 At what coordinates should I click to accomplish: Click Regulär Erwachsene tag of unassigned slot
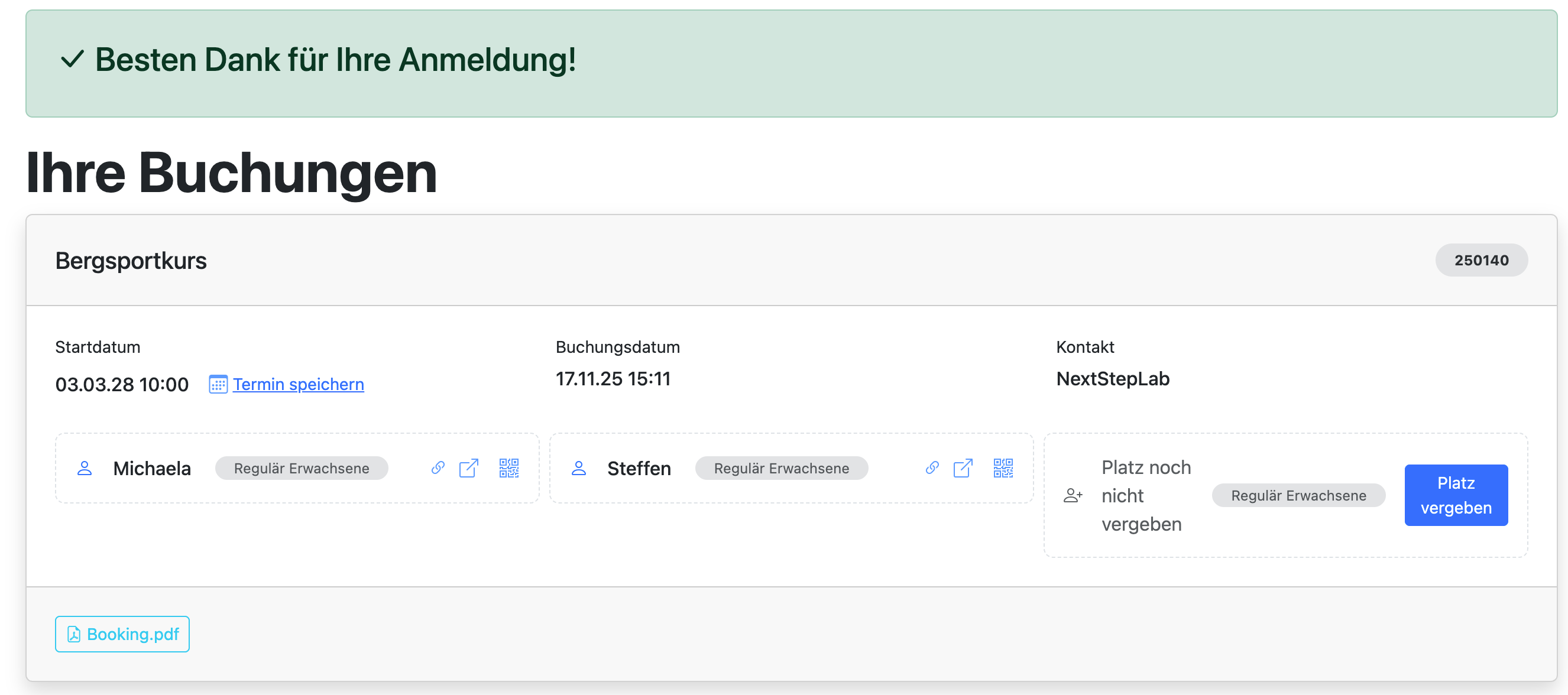pyautogui.click(x=1298, y=495)
